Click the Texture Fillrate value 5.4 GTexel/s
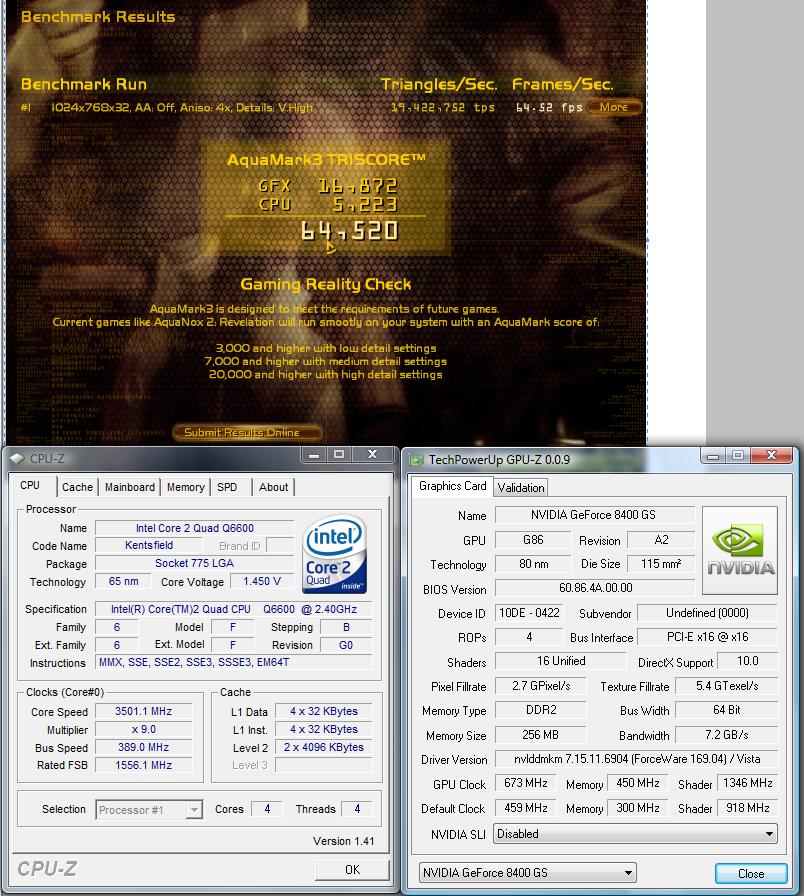Image resolution: width=804 pixels, height=896 pixels. coord(727,686)
